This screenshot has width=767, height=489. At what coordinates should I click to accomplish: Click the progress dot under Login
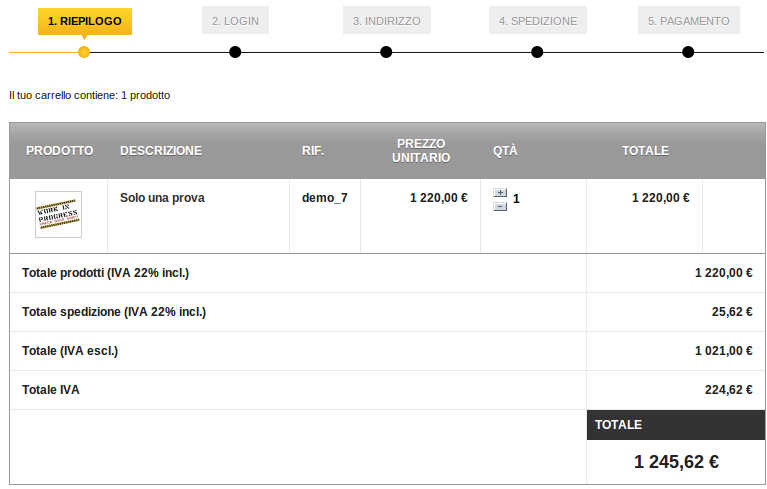(235, 52)
